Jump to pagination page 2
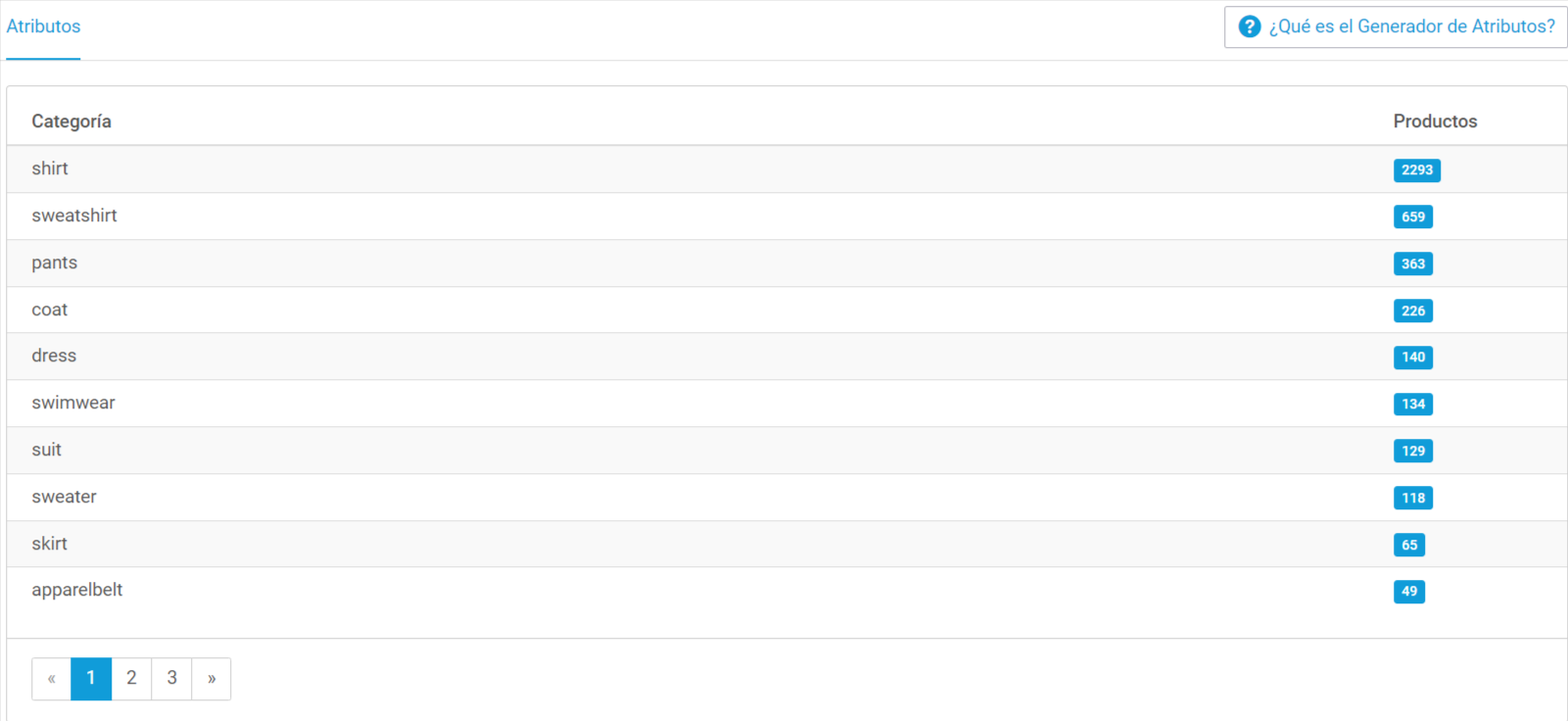 pos(131,679)
